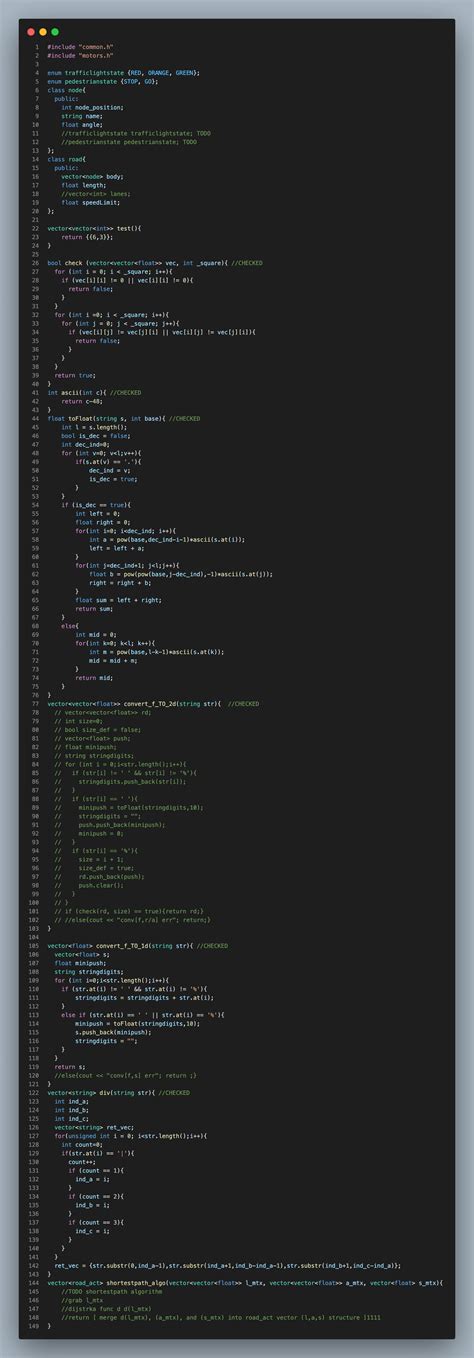Click the 'int ascii(int c){' line
The image size is (474, 1358).
78,393
